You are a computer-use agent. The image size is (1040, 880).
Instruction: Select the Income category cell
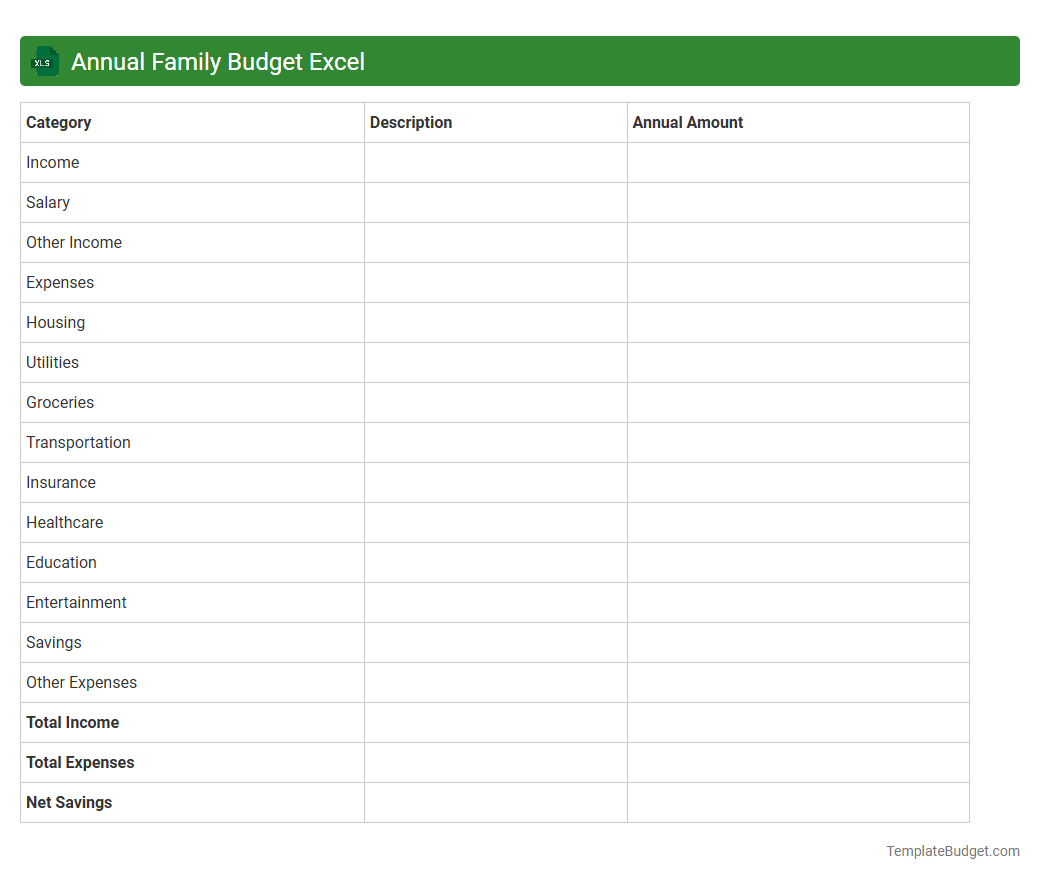tap(52, 162)
